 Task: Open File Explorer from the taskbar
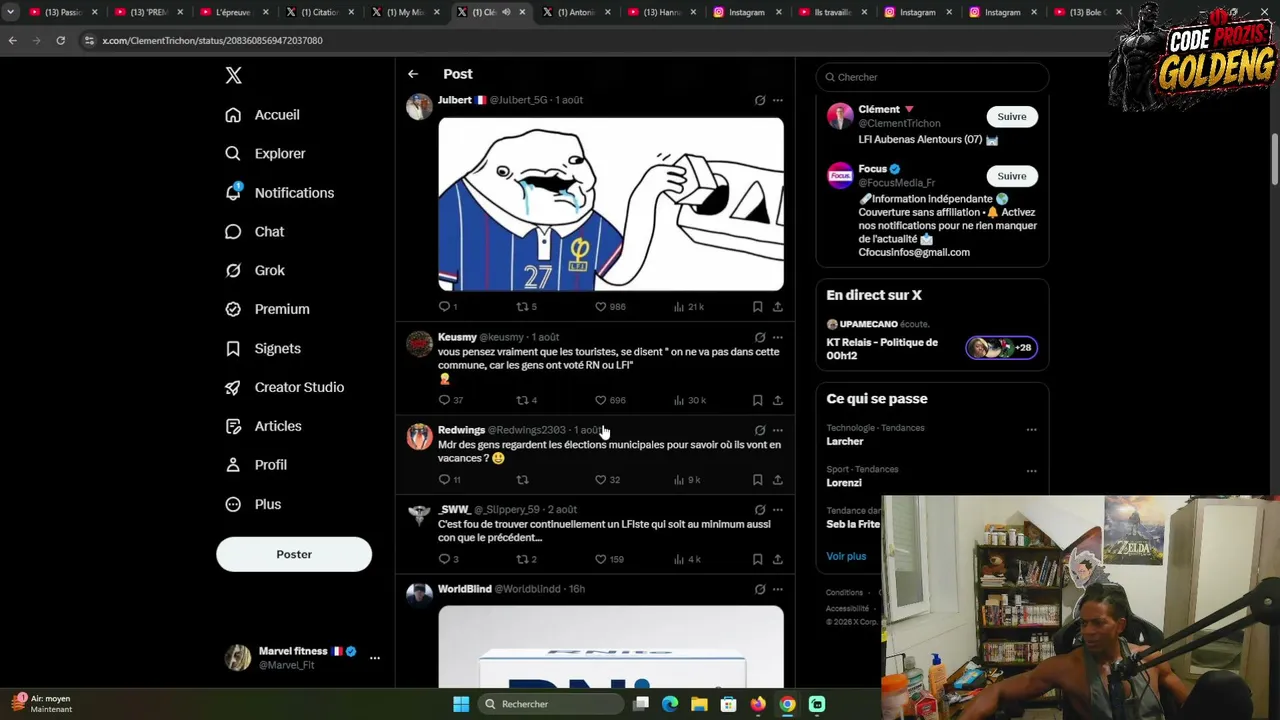click(x=699, y=704)
